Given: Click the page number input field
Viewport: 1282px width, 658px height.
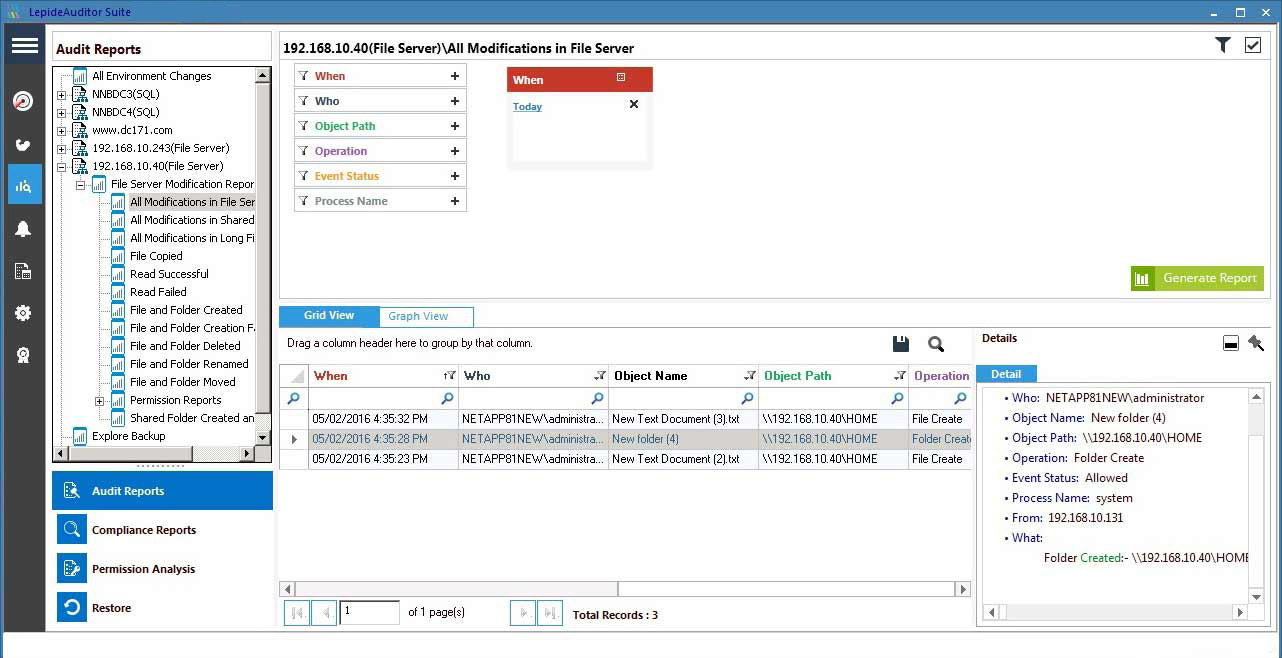Looking at the screenshot, I should [x=369, y=612].
